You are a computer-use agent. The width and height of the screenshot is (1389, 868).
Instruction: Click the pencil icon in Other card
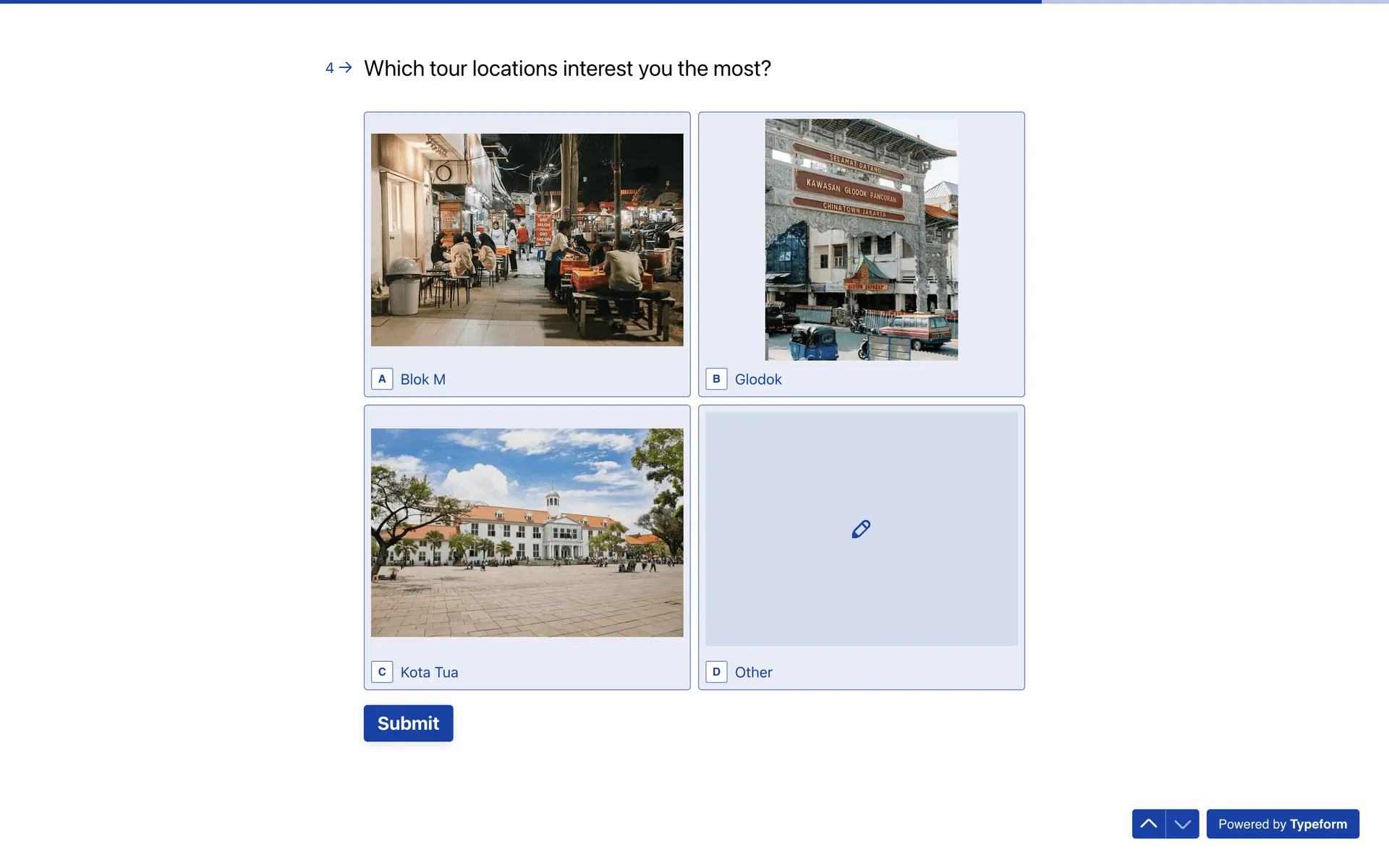tap(861, 529)
